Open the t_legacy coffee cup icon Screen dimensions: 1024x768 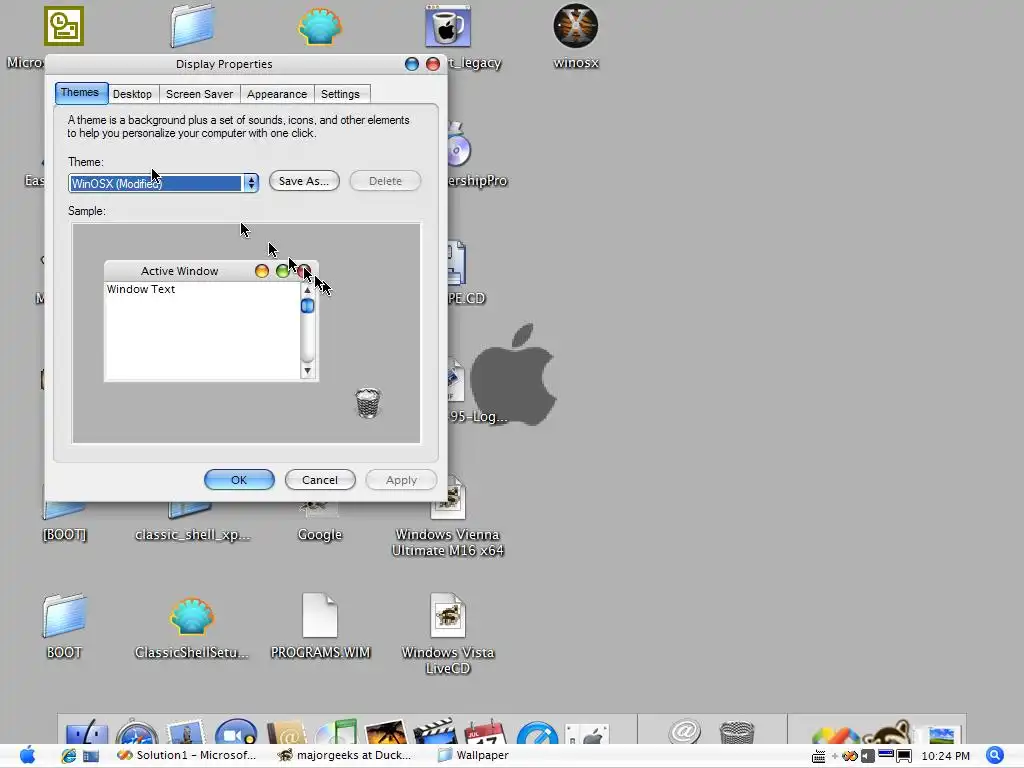pyautogui.click(x=448, y=27)
